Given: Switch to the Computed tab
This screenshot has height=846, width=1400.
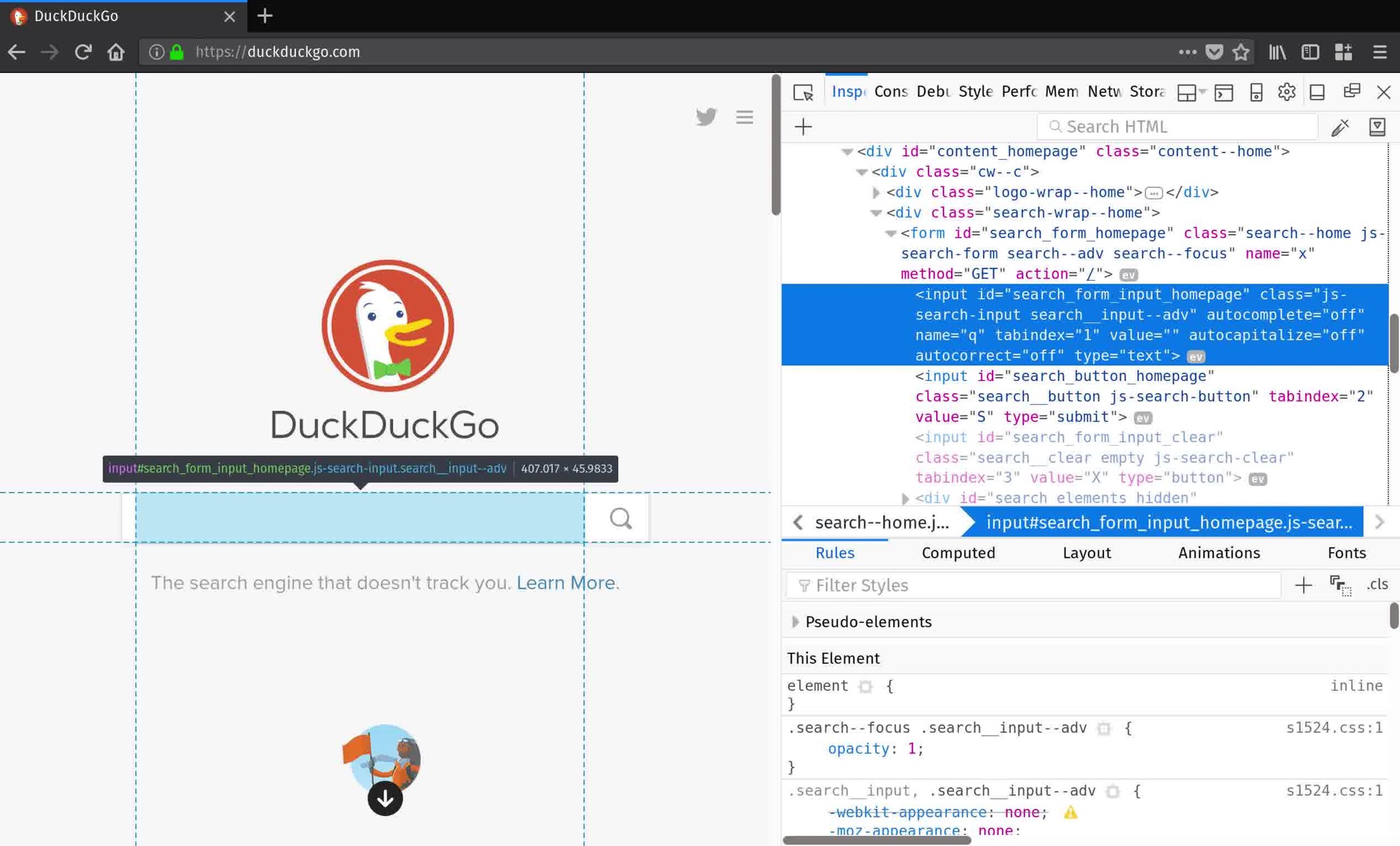Looking at the screenshot, I should 957,553.
